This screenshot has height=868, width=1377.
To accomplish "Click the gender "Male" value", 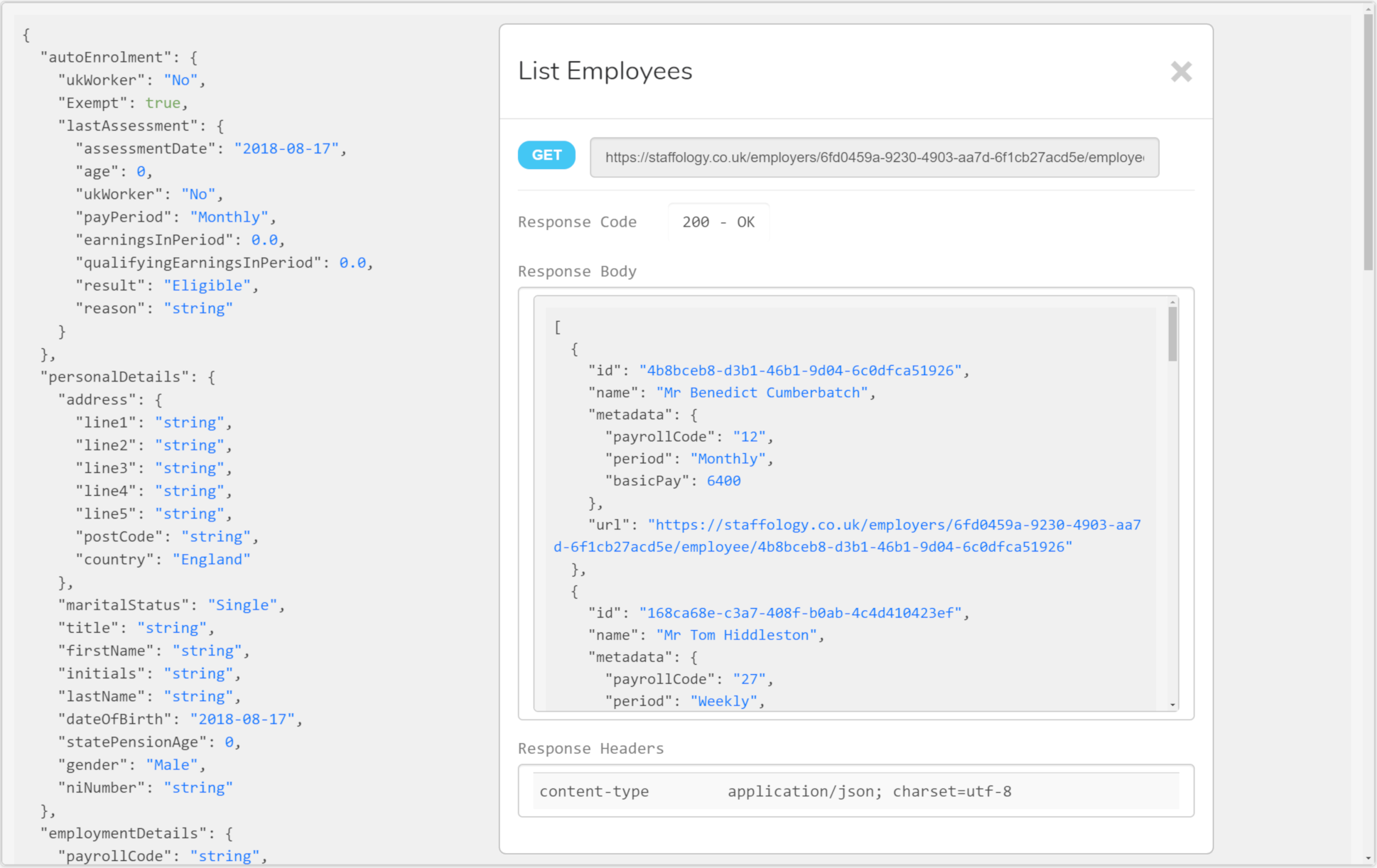I will [172, 765].
